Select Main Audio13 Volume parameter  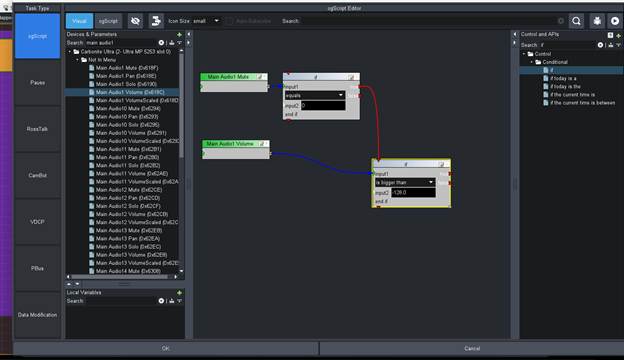click(x=131, y=255)
